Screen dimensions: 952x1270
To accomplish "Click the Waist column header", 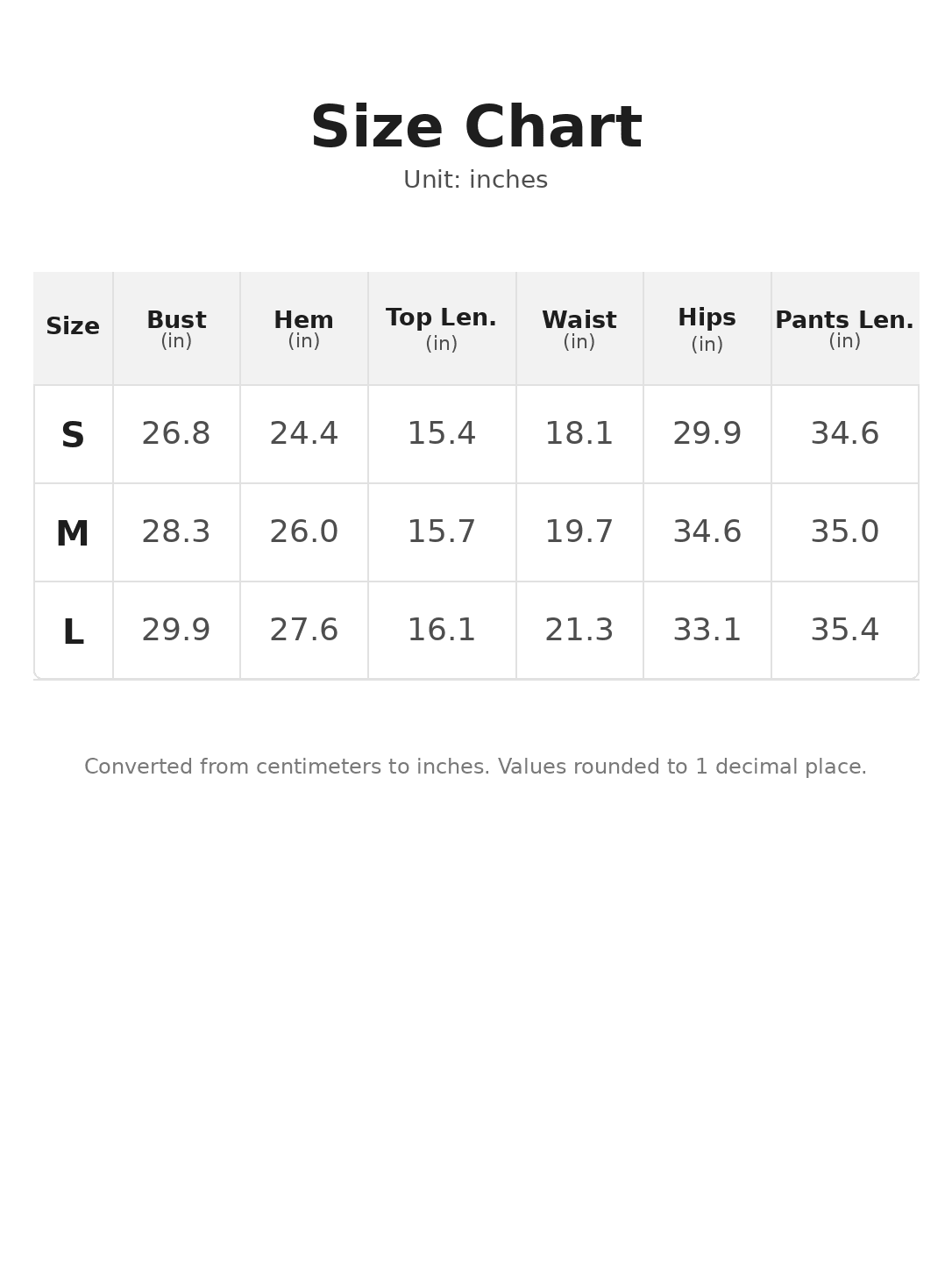I will 579,329.
